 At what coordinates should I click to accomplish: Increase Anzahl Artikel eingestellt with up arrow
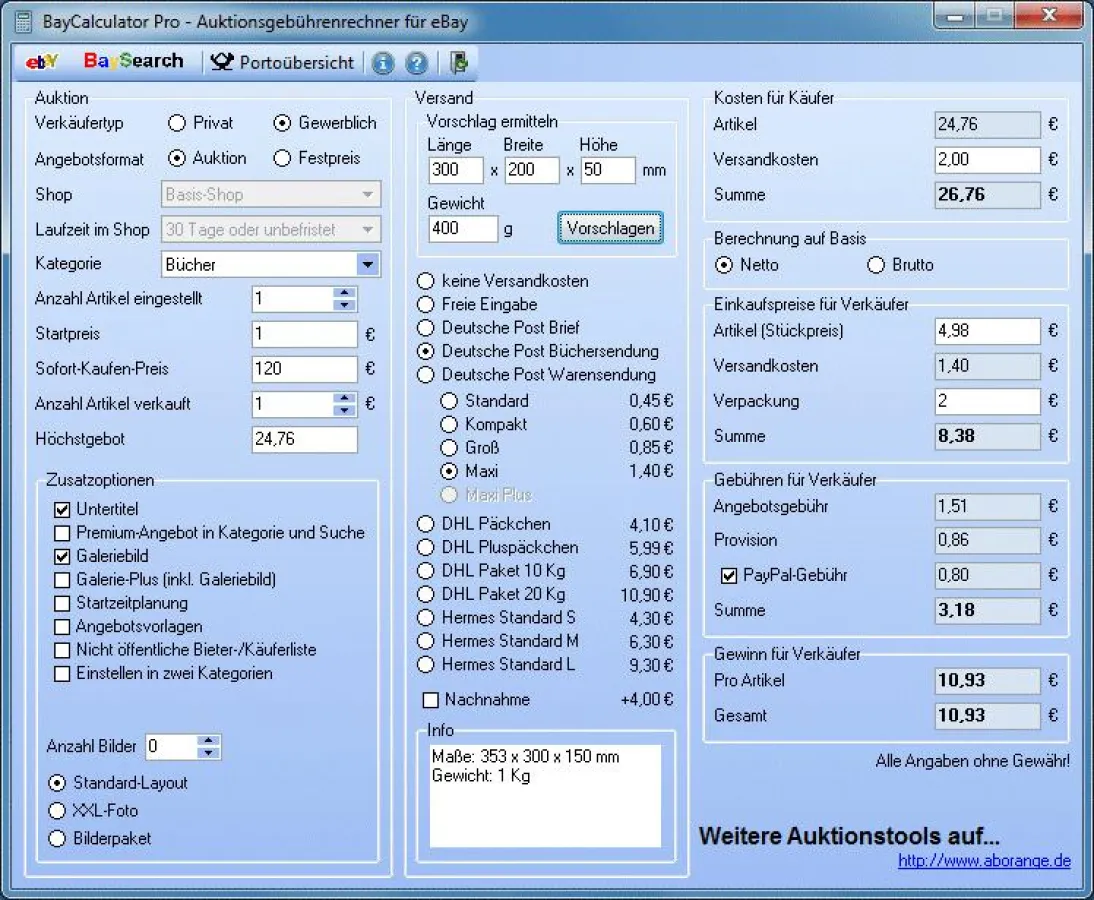[345, 293]
